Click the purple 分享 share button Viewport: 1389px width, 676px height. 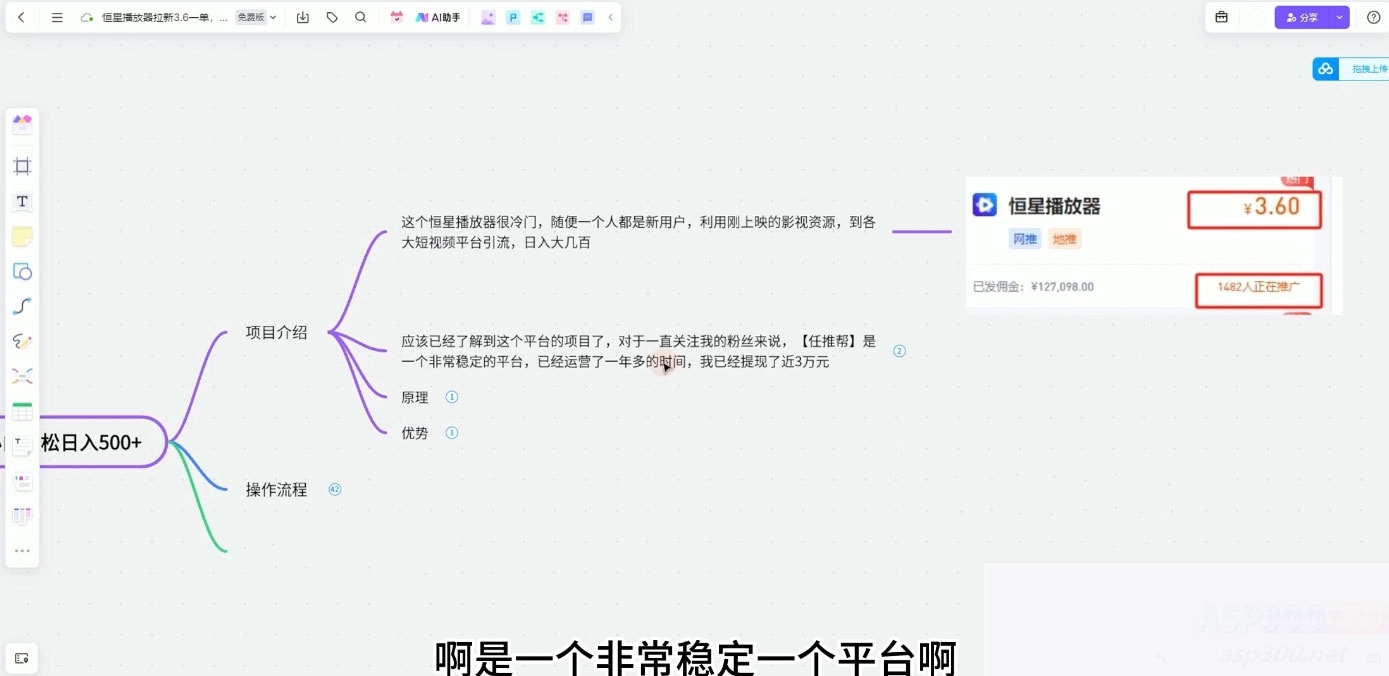(x=1305, y=17)
